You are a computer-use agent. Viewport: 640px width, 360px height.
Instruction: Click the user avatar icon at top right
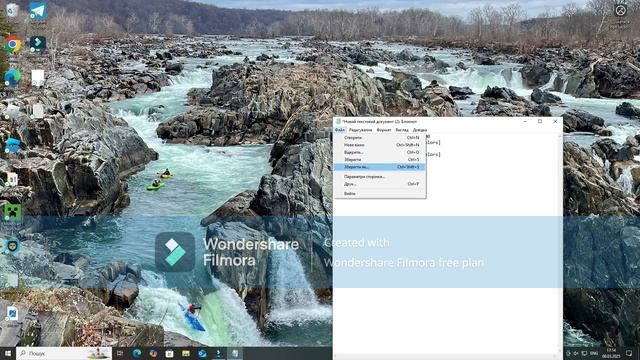pos(620,10)
